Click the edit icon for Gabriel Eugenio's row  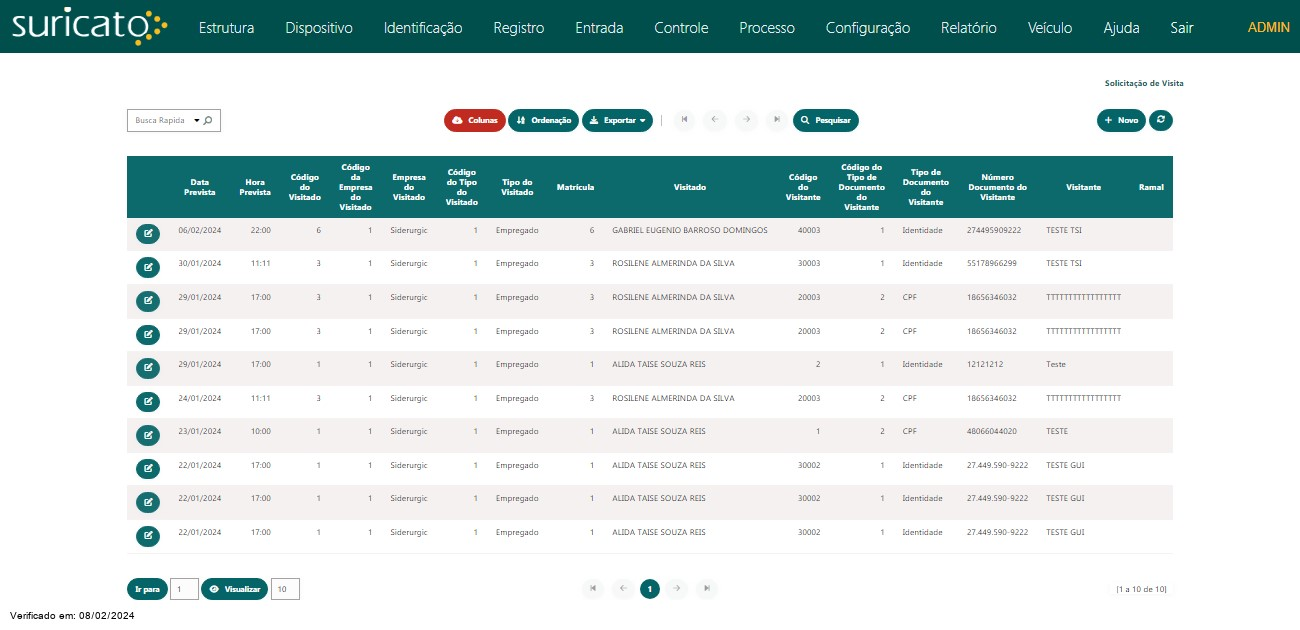(147, 234)
